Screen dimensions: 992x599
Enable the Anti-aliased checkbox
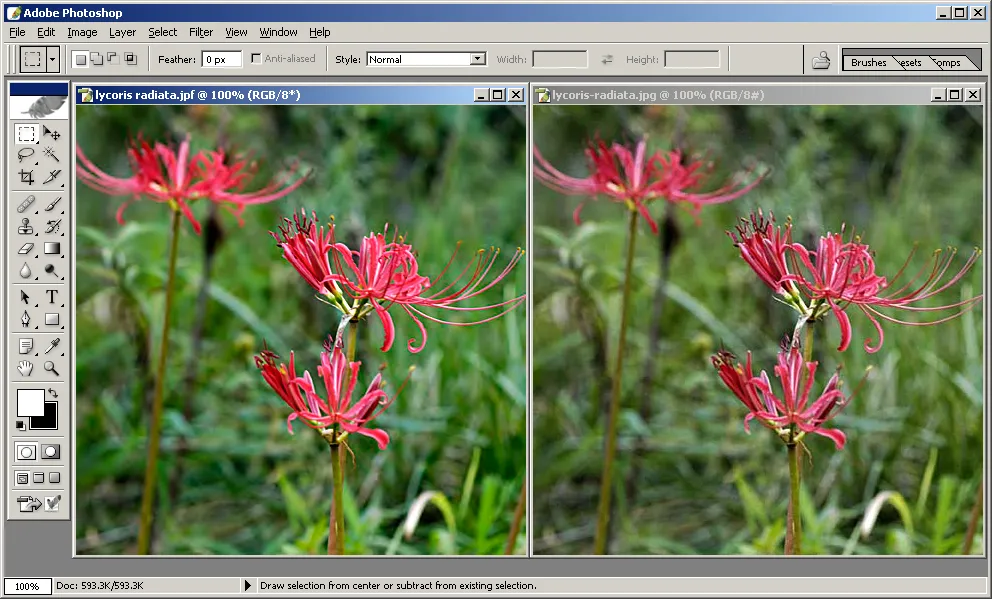tap(257, 59)
